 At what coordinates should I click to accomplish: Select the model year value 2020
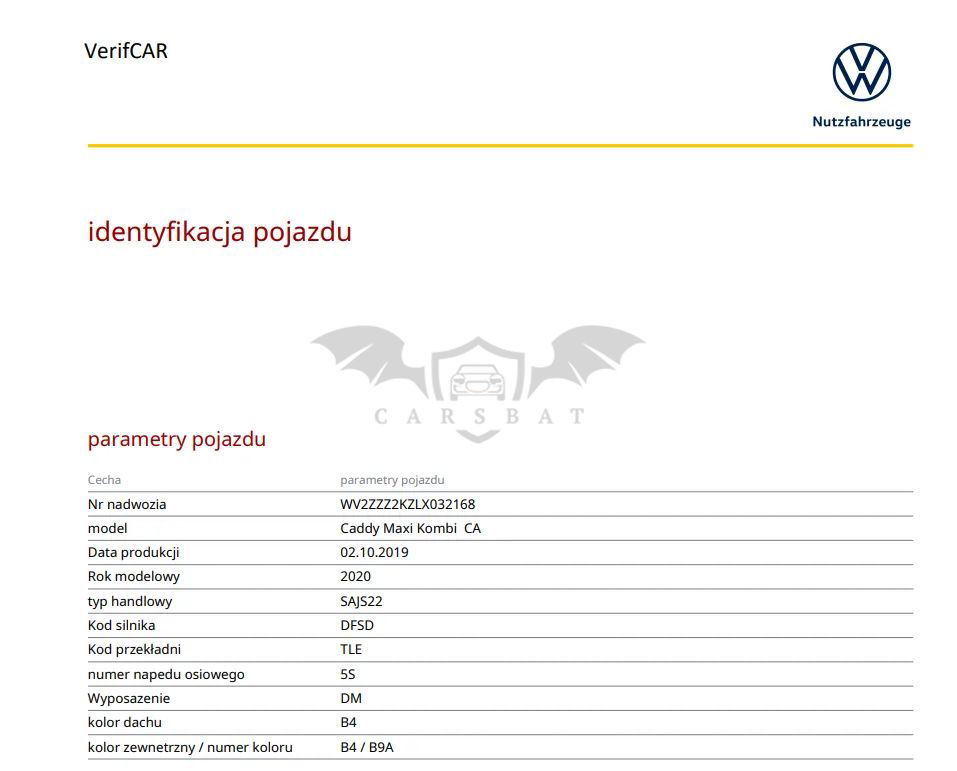pos(355,576)
